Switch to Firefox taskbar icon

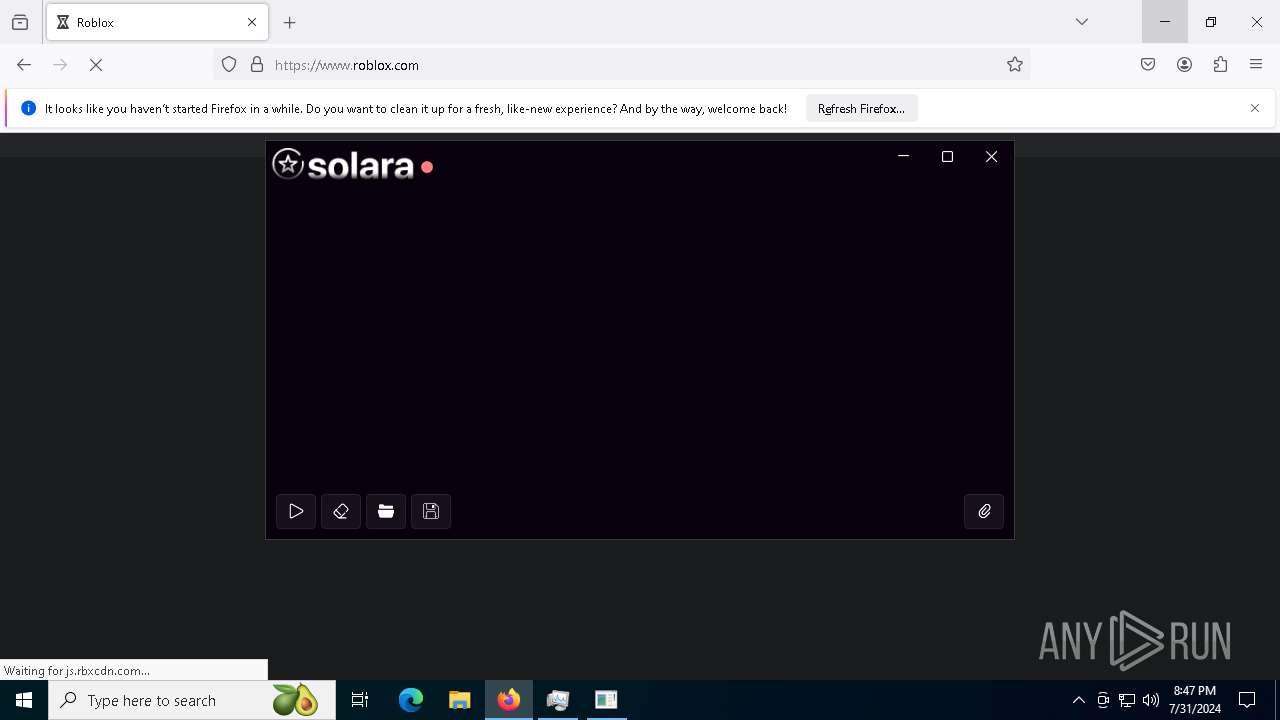click(x=508, y=700)
